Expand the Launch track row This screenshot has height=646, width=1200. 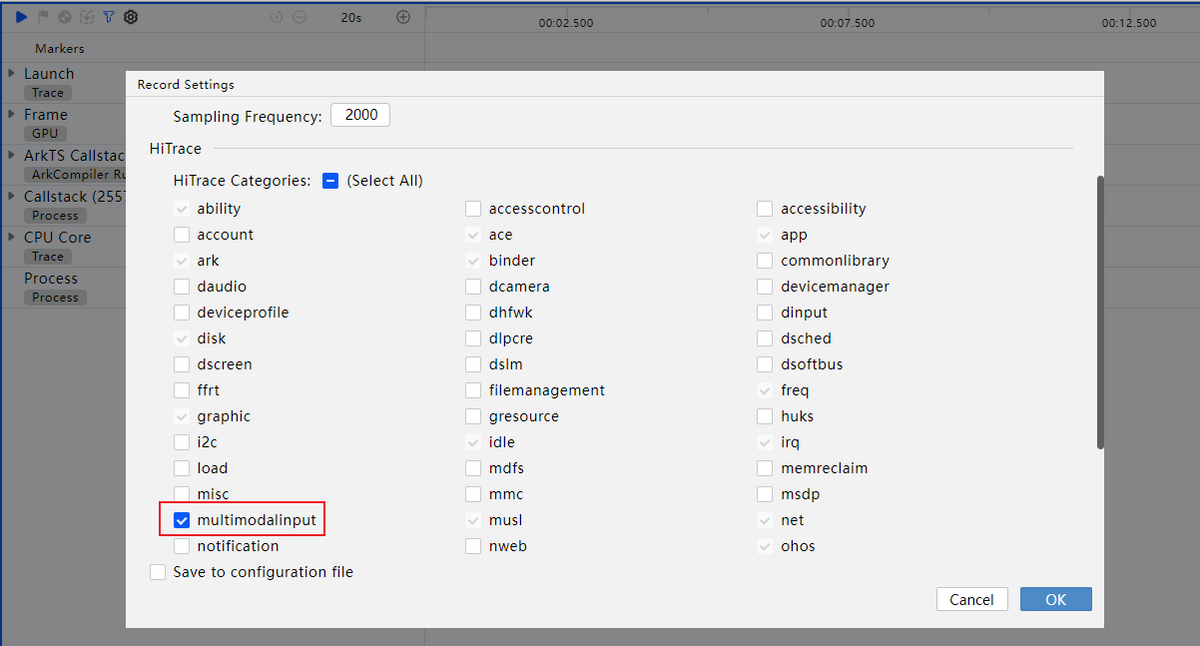[x=10, y=74]
